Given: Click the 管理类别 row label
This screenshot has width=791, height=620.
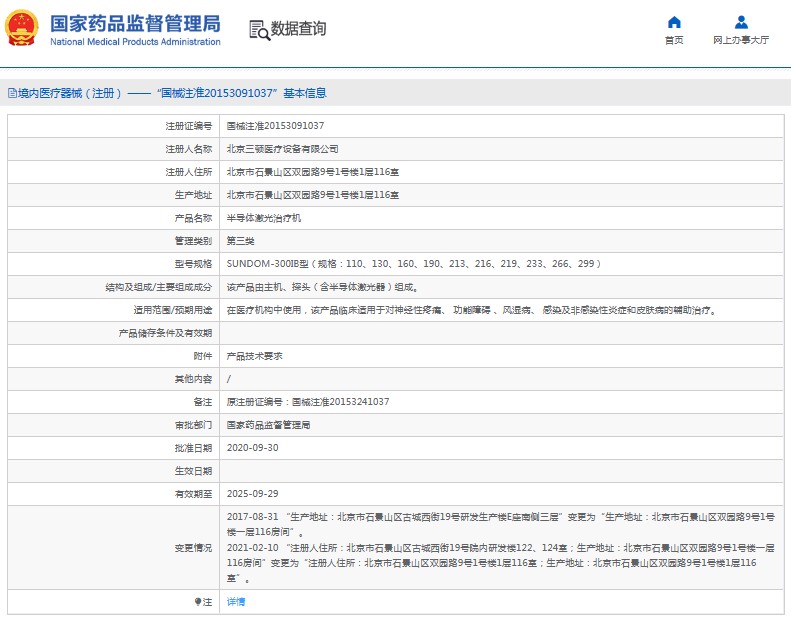Looking at the screenshot, I should 193,241.
